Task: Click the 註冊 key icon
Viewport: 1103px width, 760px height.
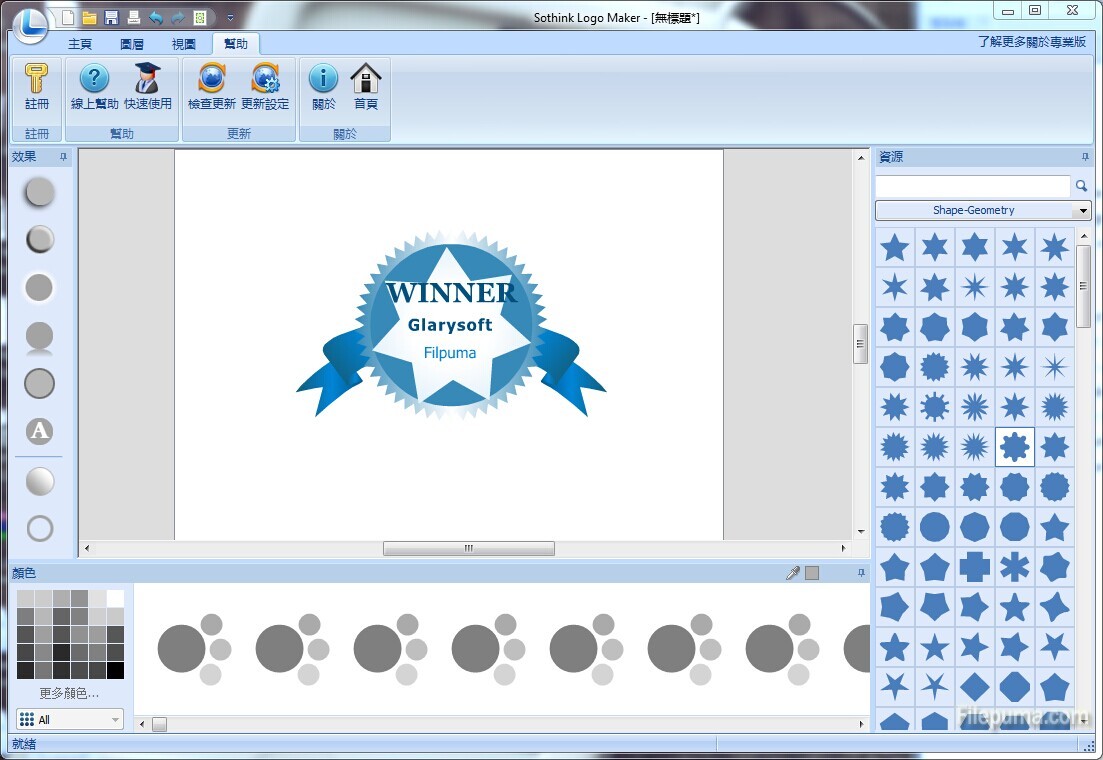Action: [x=37, y=87]
